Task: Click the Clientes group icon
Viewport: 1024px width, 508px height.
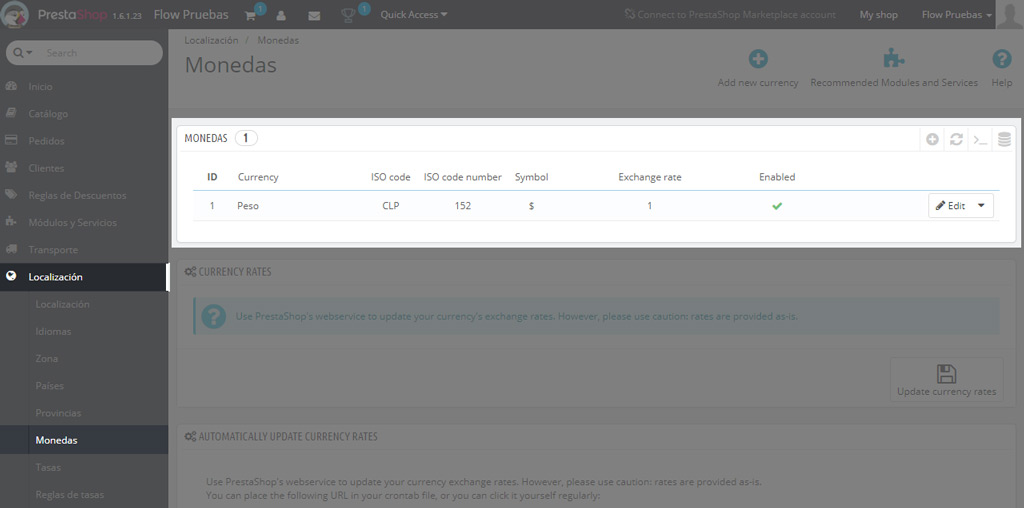Action: (10, 167)
